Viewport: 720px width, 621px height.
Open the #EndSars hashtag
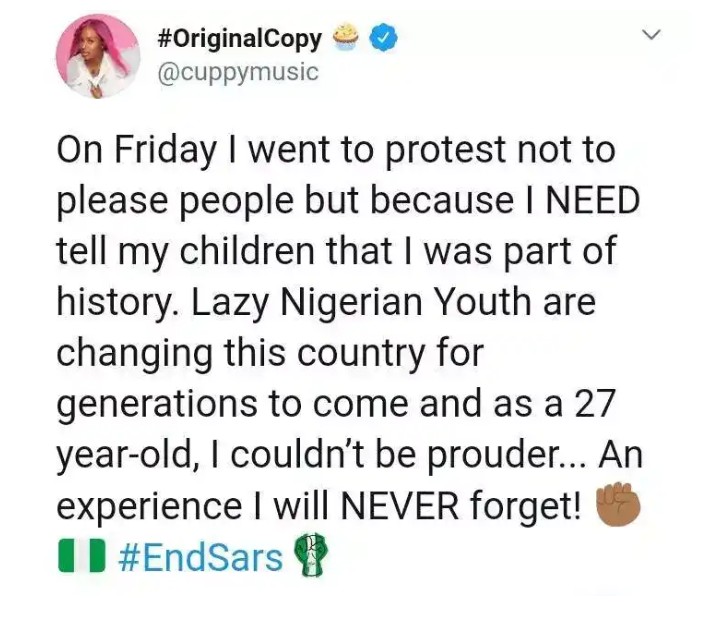click(200, 556)
